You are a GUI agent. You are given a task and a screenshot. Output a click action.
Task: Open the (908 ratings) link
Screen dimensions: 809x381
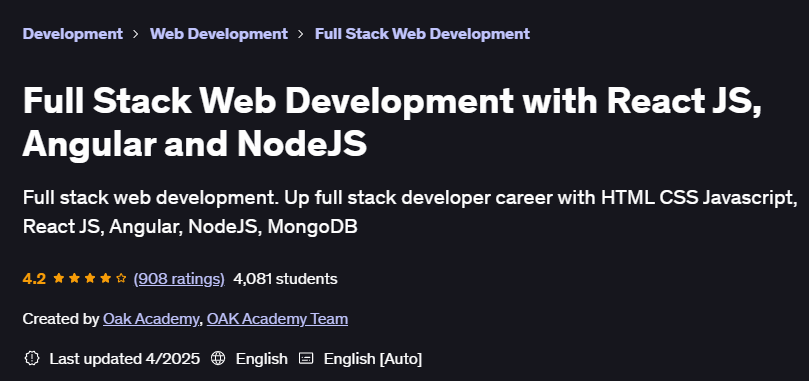(x=179, y=279)
